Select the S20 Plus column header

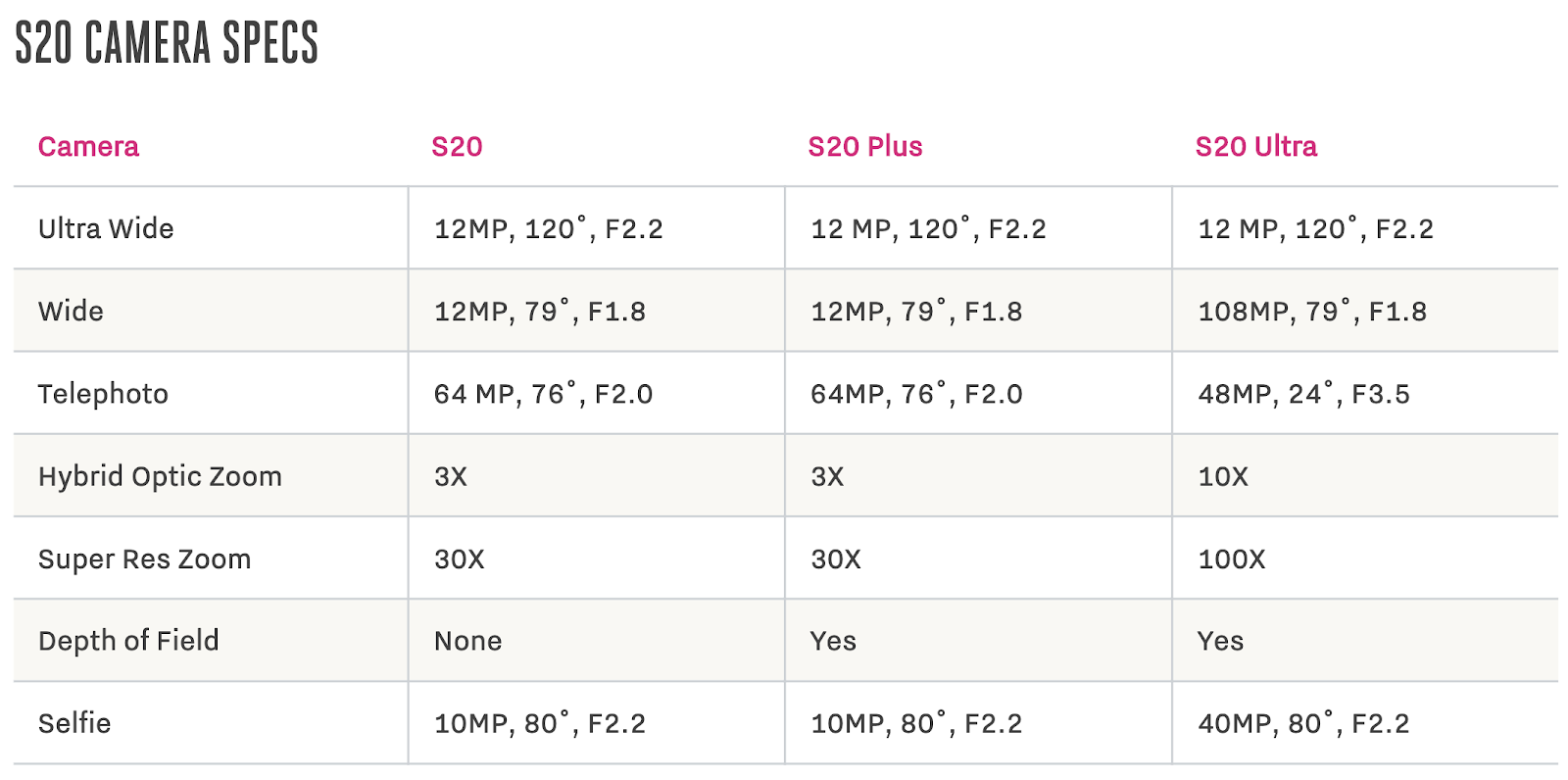click(864, 147)
